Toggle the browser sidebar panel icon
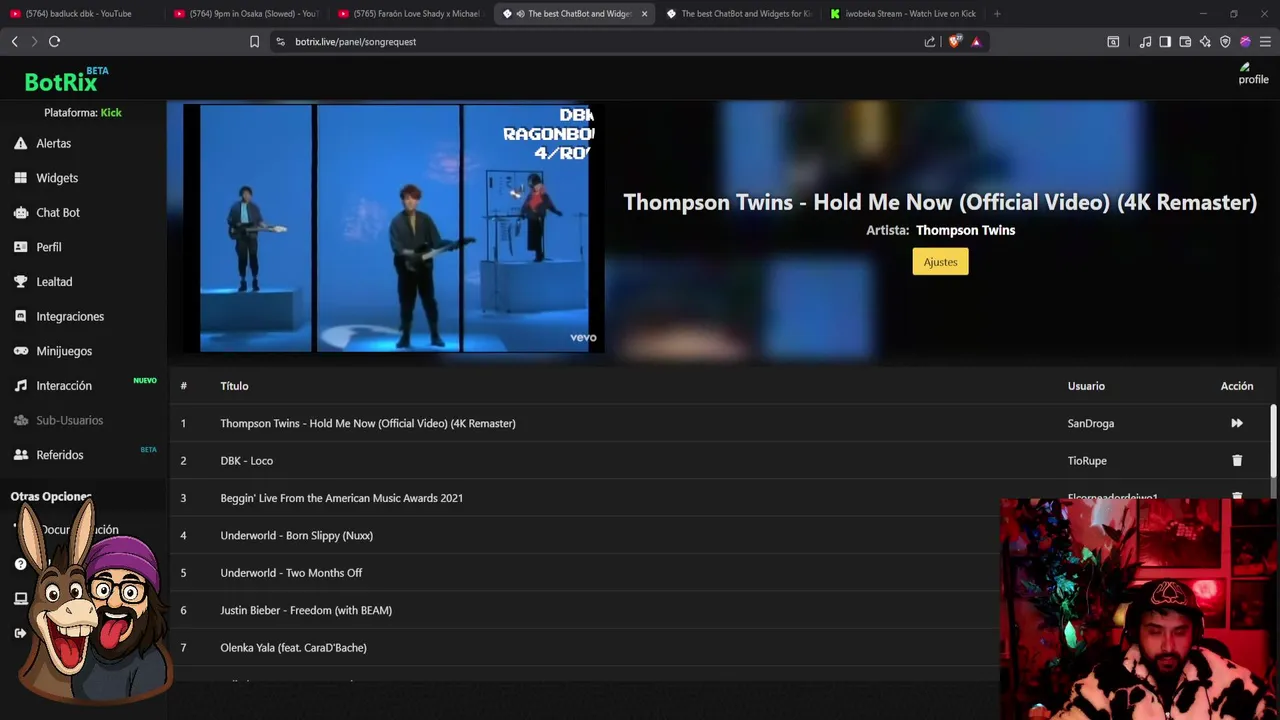This screenshot has height=720, width=1280. point(1165,41)
